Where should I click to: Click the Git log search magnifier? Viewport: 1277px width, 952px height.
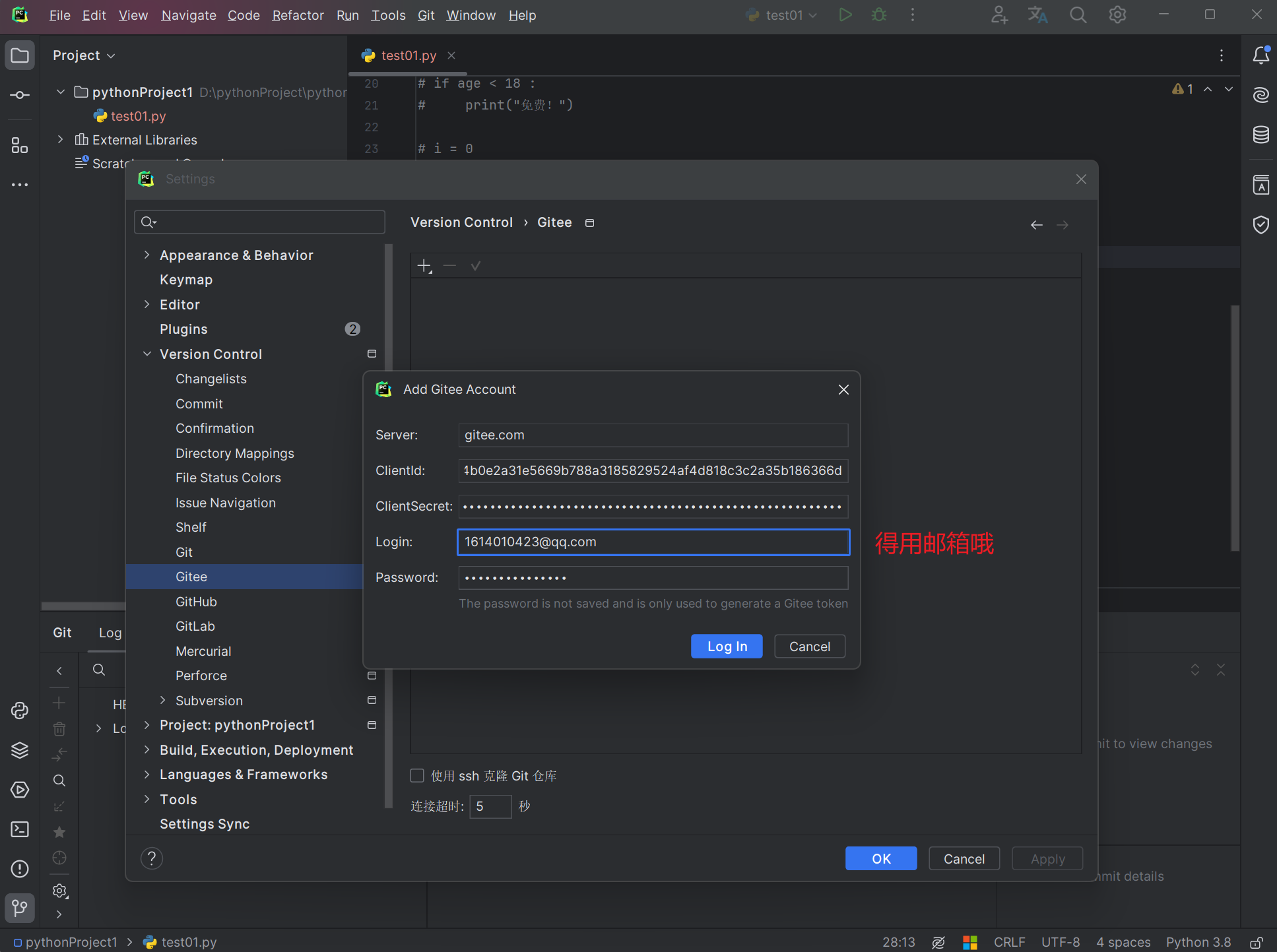tap(99, 670)
